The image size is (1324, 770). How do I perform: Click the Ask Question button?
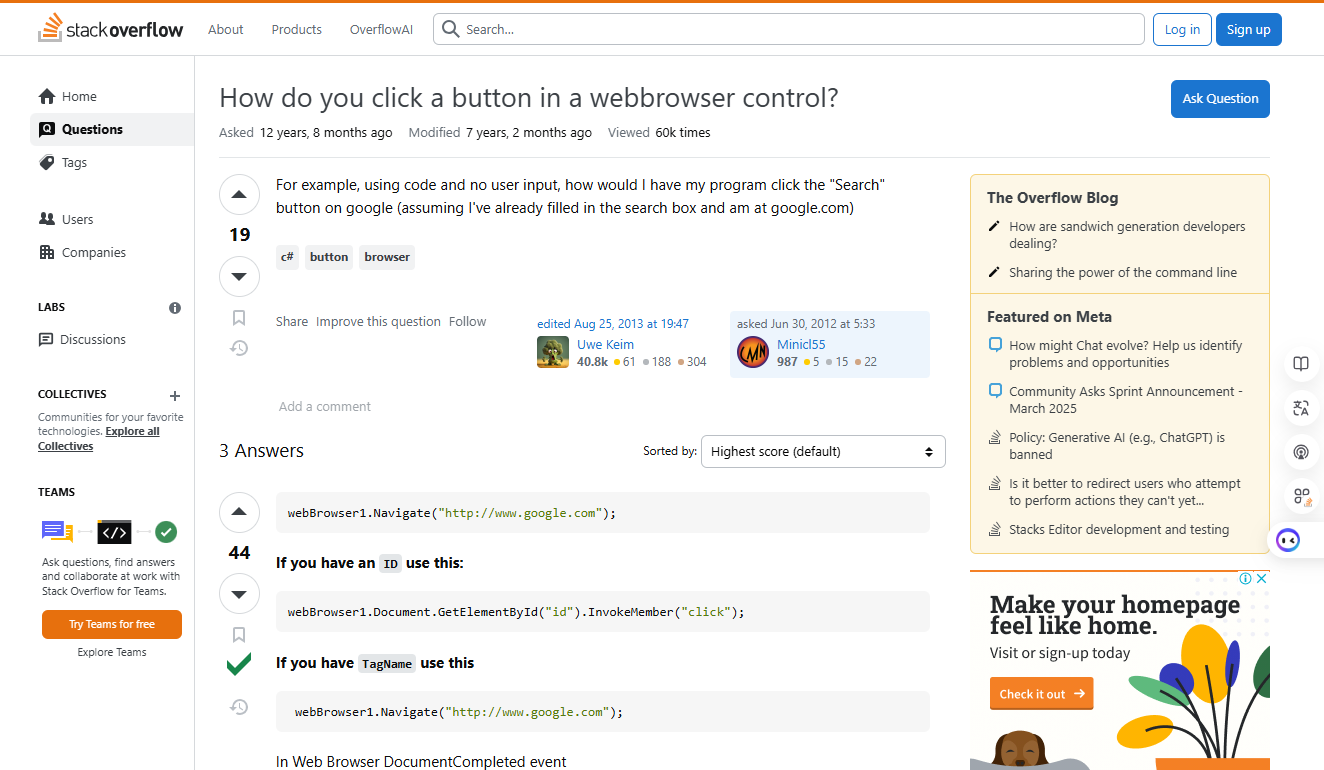1220,99
